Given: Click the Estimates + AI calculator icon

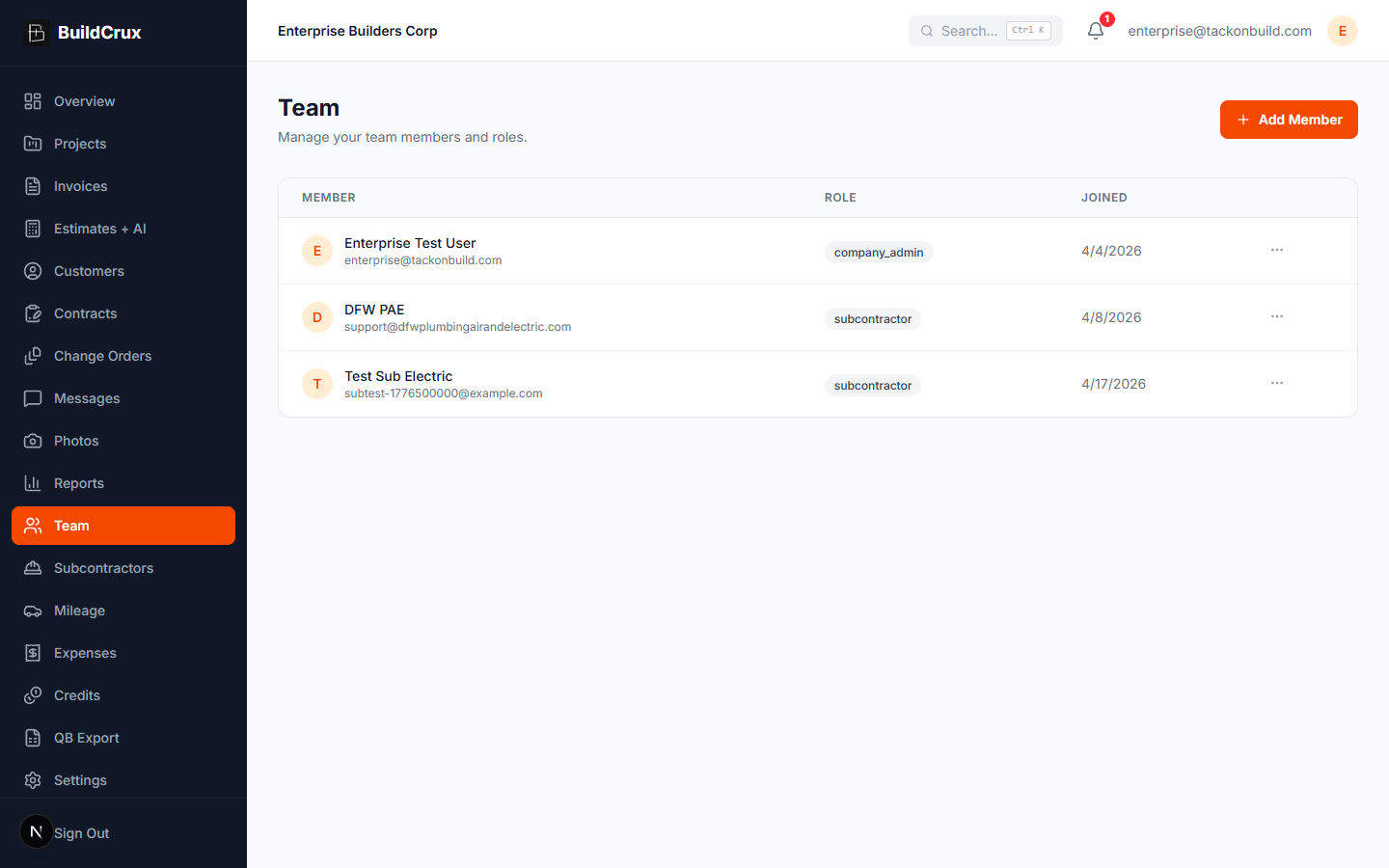Looking at the screenshot, I should [33, 229].
